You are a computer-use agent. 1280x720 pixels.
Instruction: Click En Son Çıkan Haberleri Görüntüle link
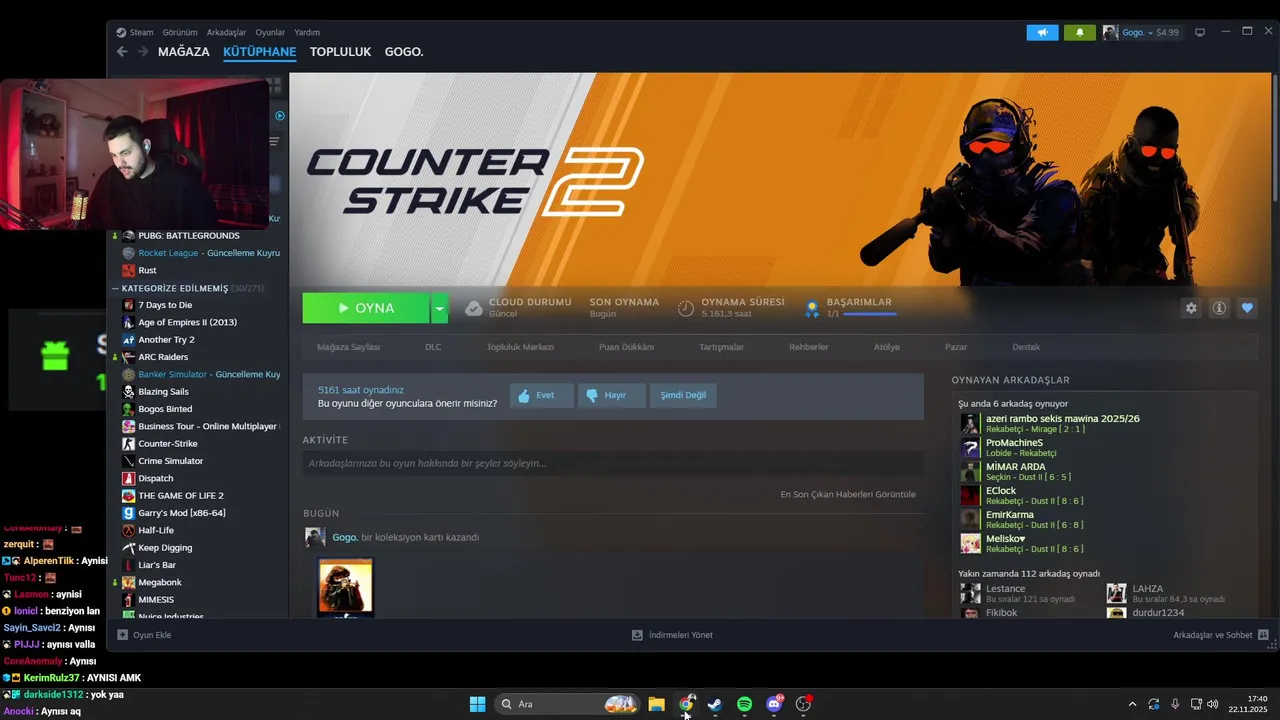[848, 494]
